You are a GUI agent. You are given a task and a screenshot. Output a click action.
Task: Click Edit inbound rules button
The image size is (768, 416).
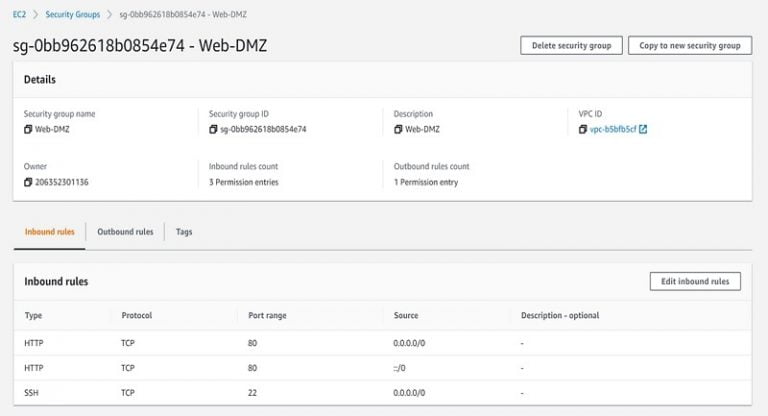pyautogui.click(x=695, y=282)
